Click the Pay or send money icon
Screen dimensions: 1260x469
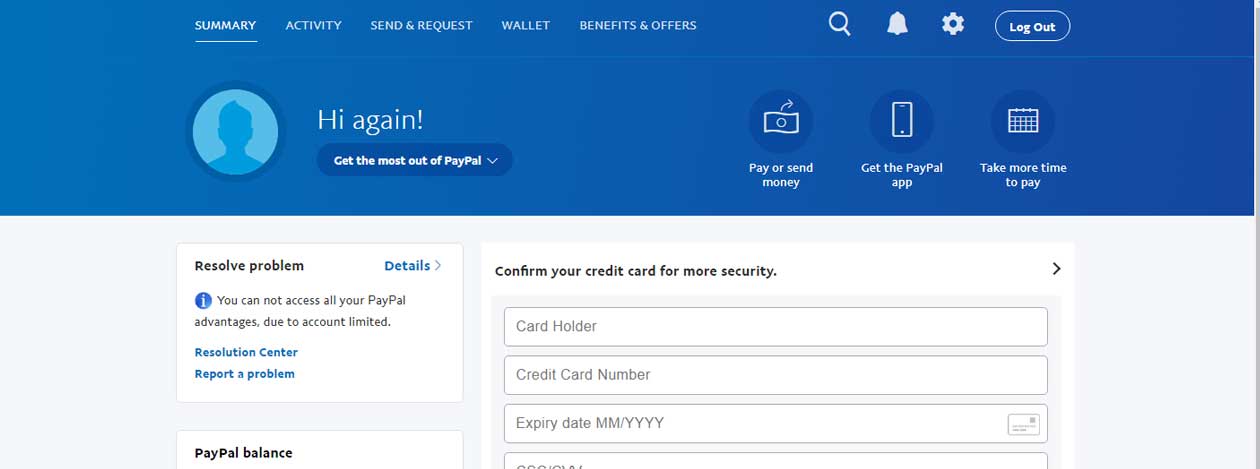[781, 121]
